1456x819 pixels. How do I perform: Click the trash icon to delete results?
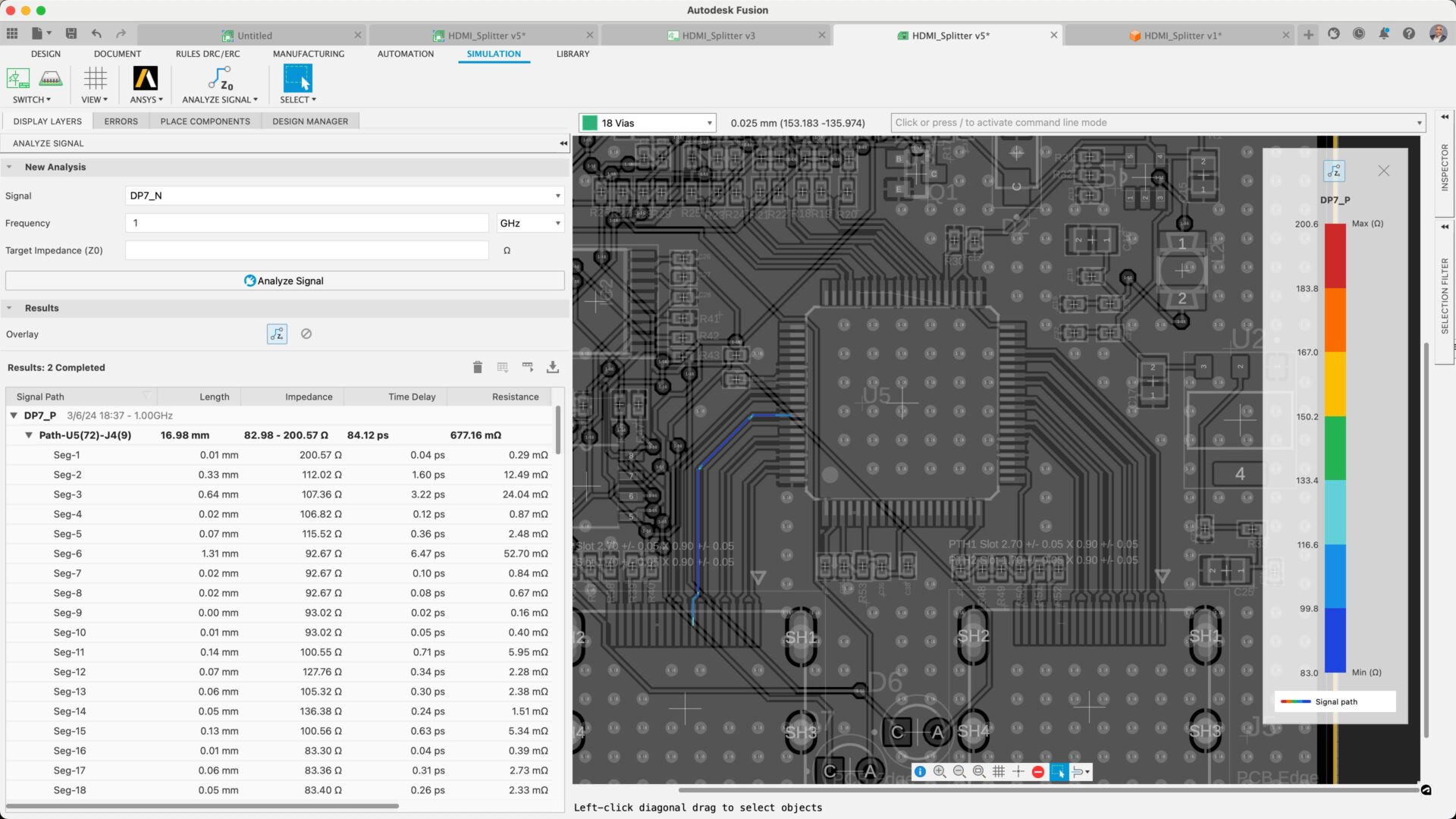(478, 368)
